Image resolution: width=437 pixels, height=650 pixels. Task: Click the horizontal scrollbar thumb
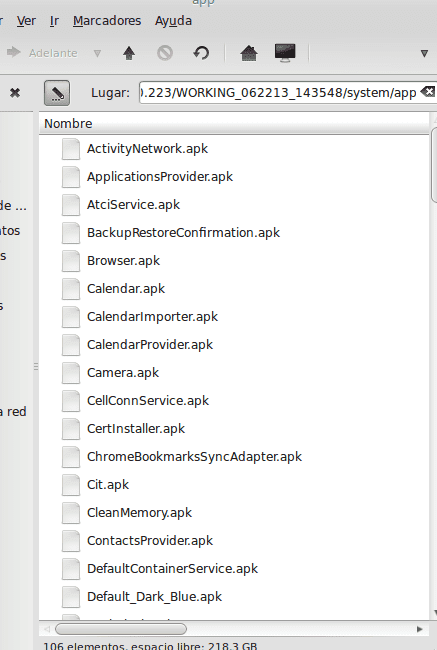tap(121, 629)
